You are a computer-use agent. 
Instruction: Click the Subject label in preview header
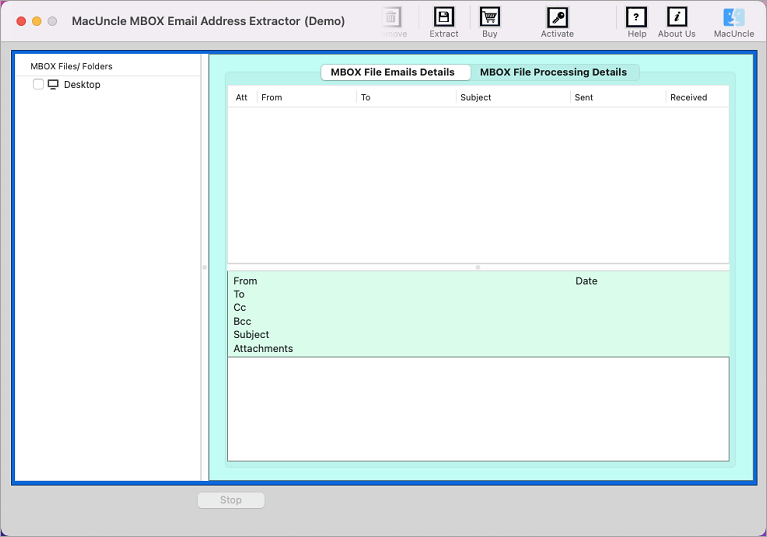click(251, 335)
